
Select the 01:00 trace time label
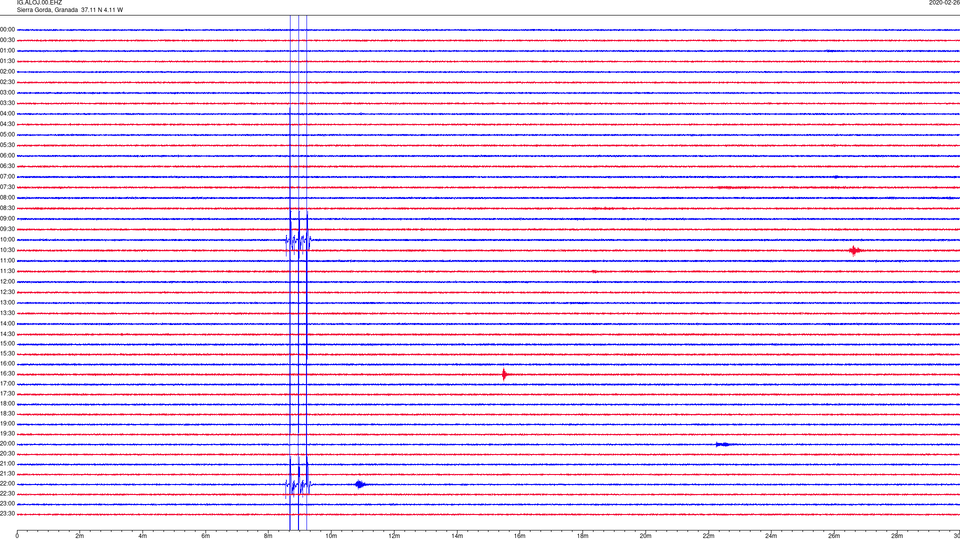click(x=7, y=51)
